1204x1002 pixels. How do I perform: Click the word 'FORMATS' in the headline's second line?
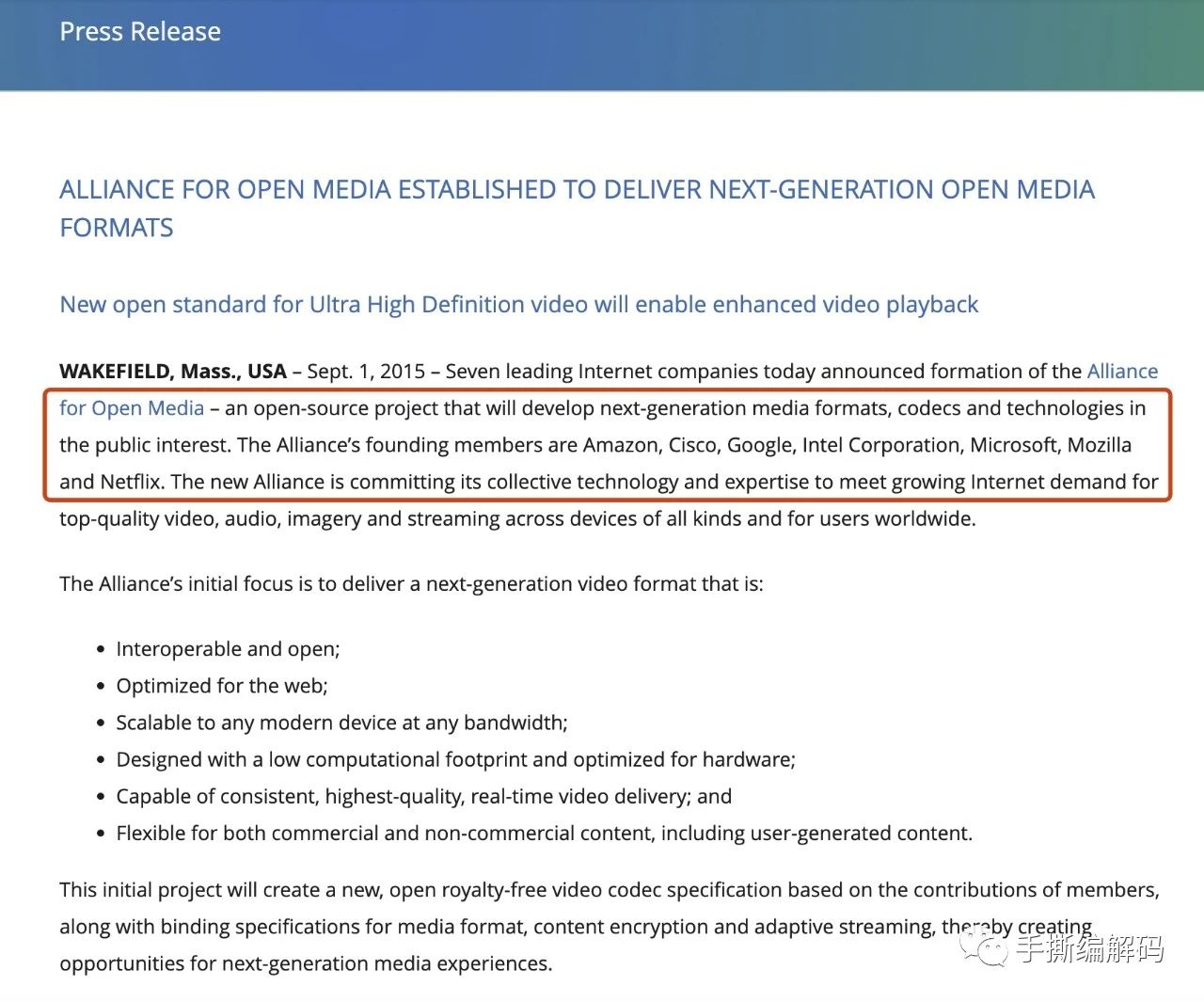[x=117, y=229]
